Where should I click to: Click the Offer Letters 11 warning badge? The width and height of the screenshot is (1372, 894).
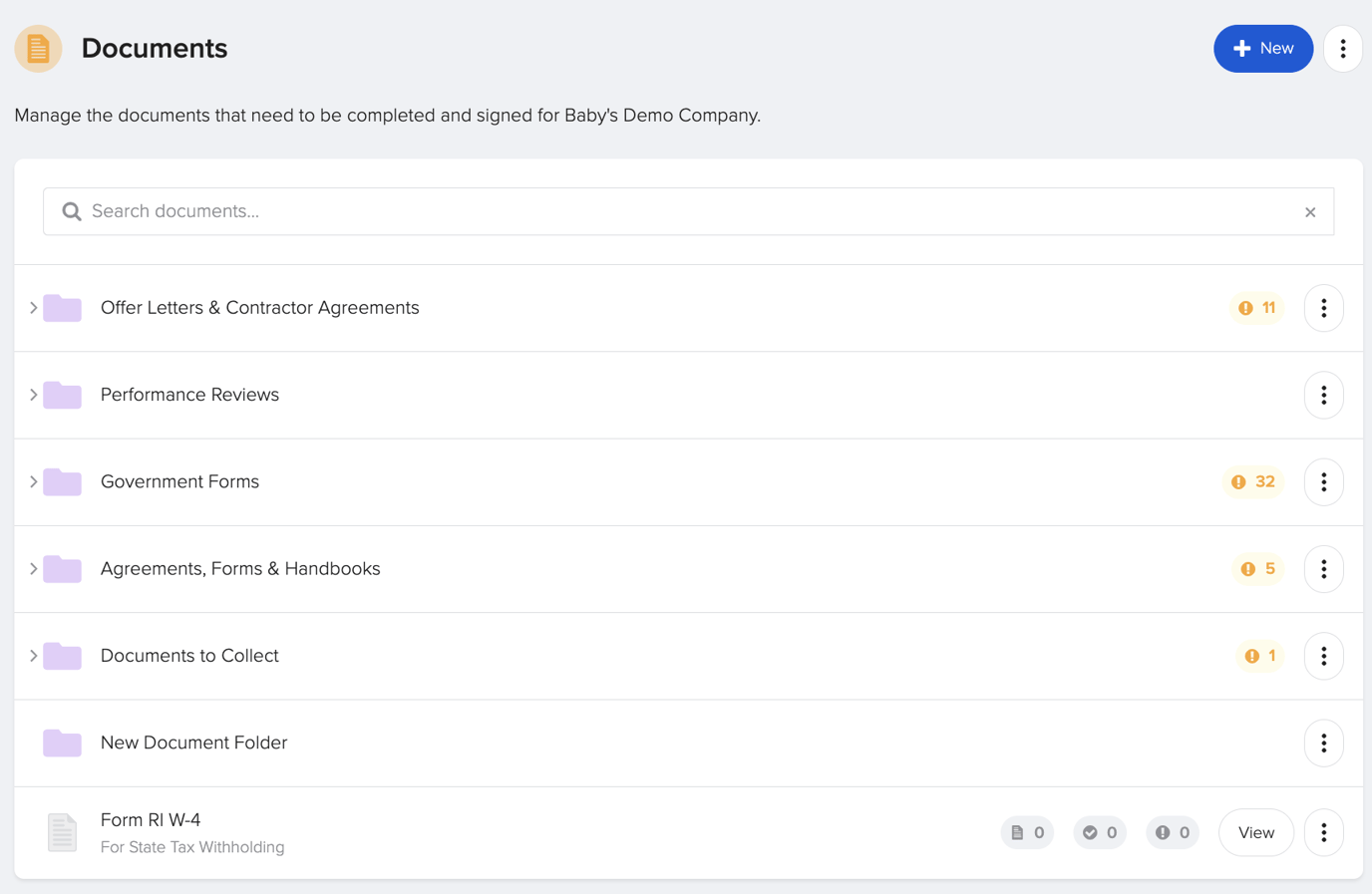(1256, 308)
